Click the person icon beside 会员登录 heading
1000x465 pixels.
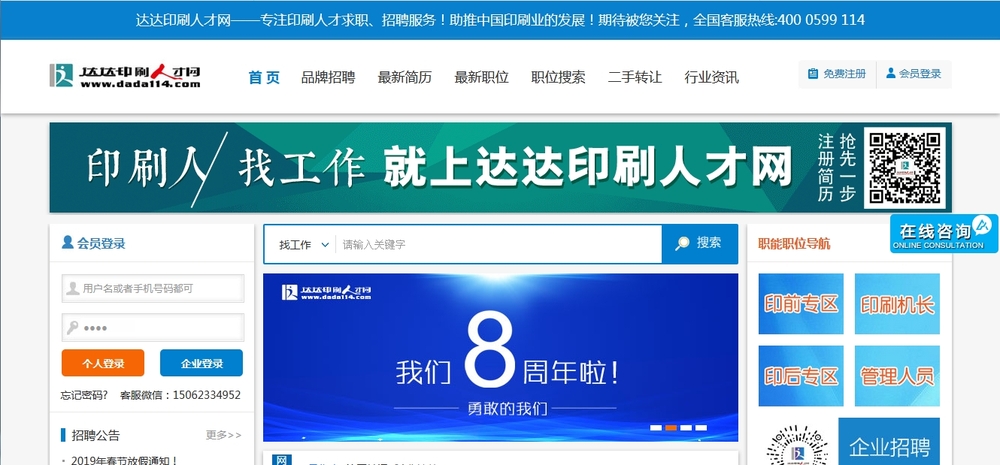[68, 242]
